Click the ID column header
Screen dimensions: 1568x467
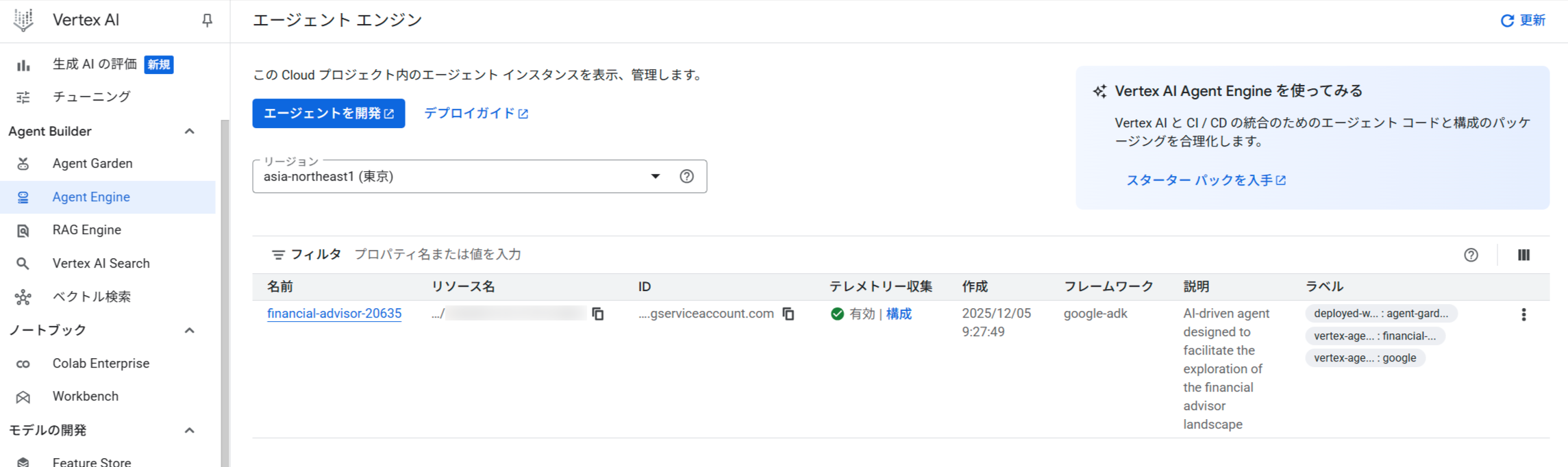pos(645,287)
